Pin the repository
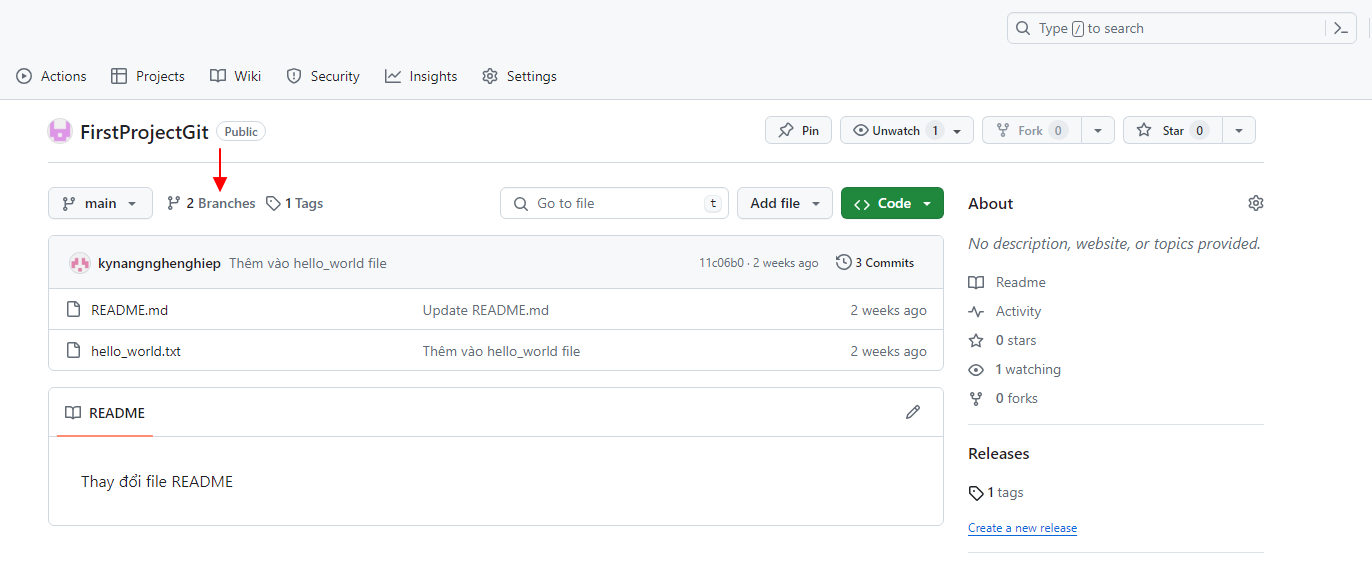This screenshot has height=562, width=1372. click(x=798, y=131)
